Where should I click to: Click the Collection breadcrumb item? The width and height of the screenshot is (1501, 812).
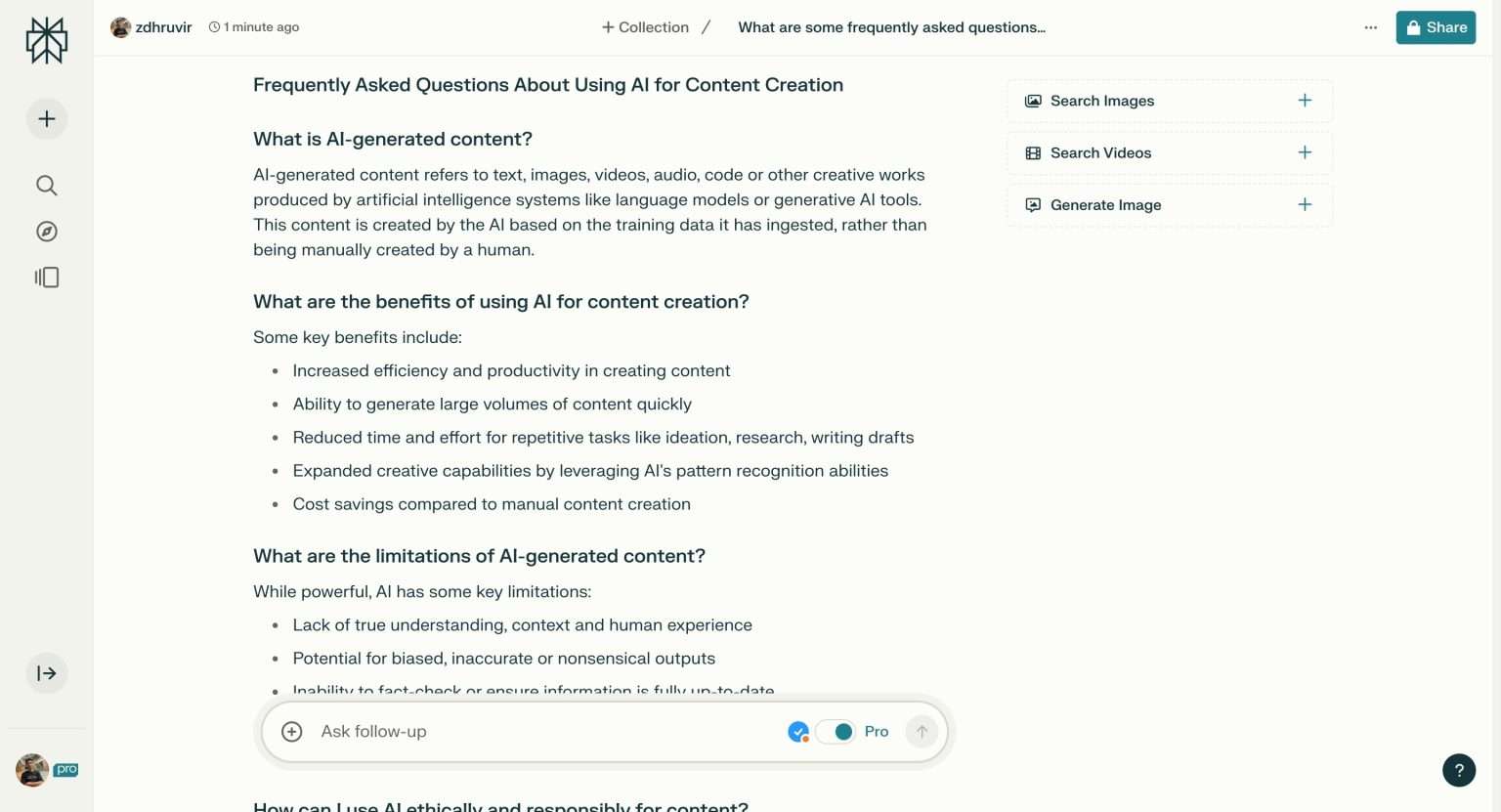point(644,27)
